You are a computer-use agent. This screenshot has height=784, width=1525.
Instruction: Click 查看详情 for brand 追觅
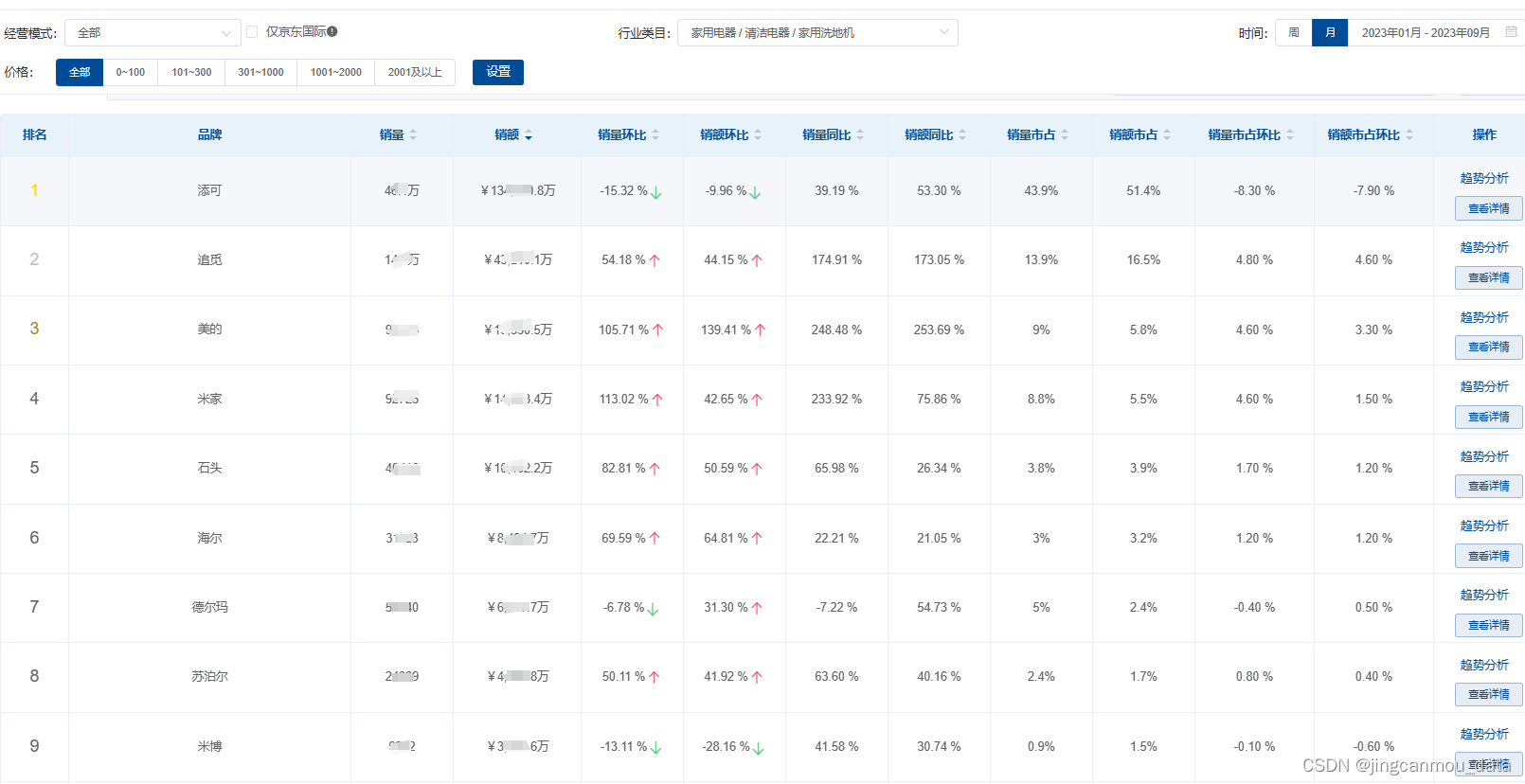pyautogui.click(x=1489, y=277)
